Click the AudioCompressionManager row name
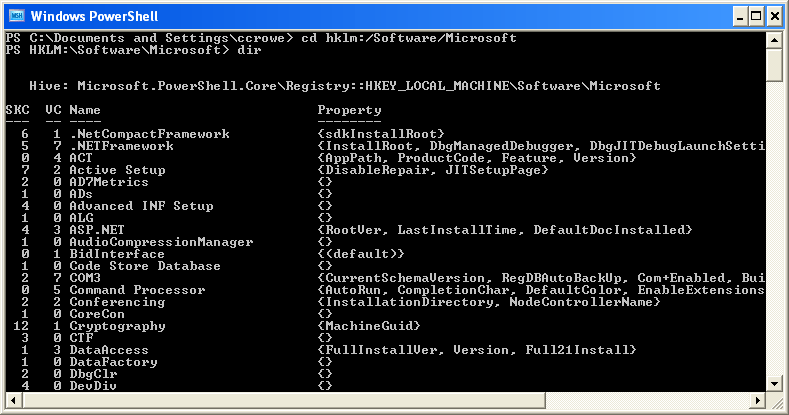 click(162, 242)
